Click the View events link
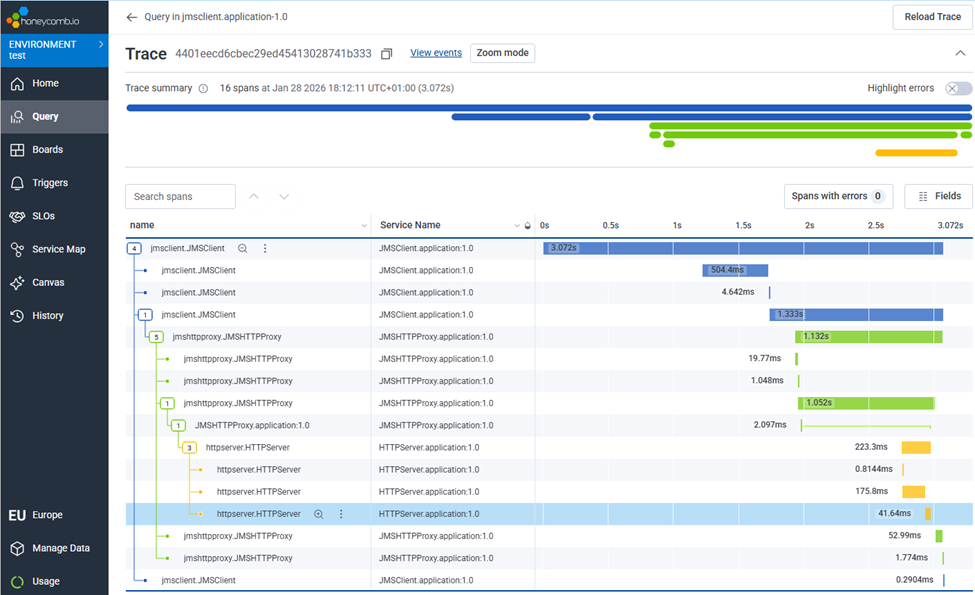The image size is (975, 595). (436, 53)
